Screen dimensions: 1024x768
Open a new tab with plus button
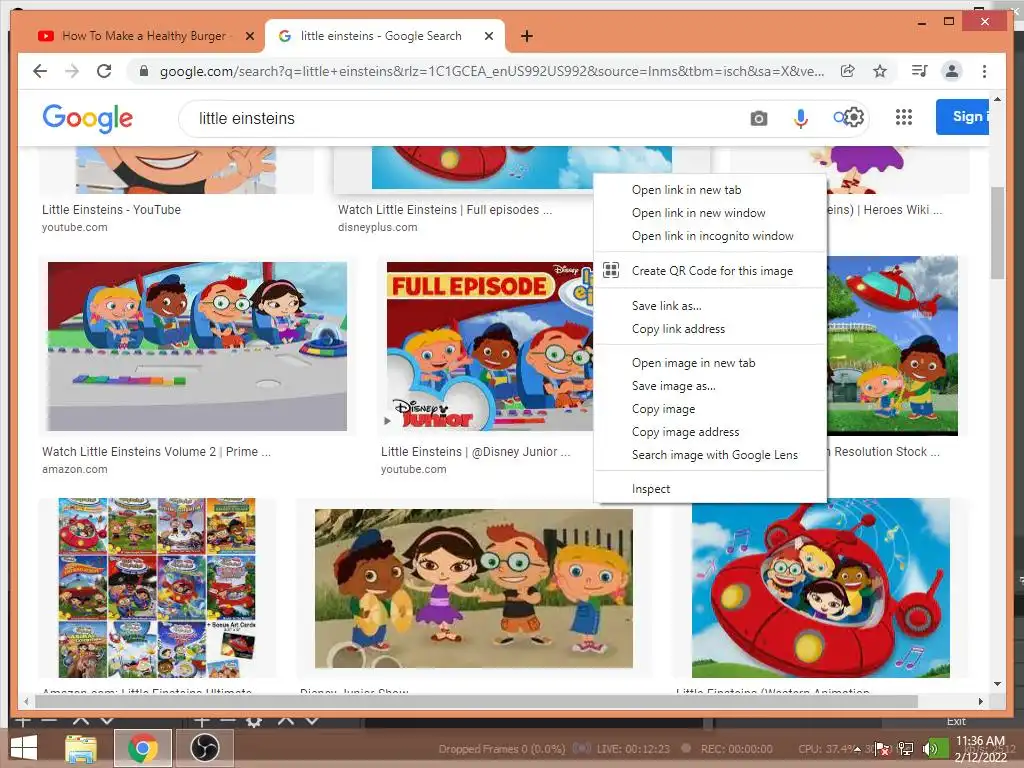click(x=526, y=36)
